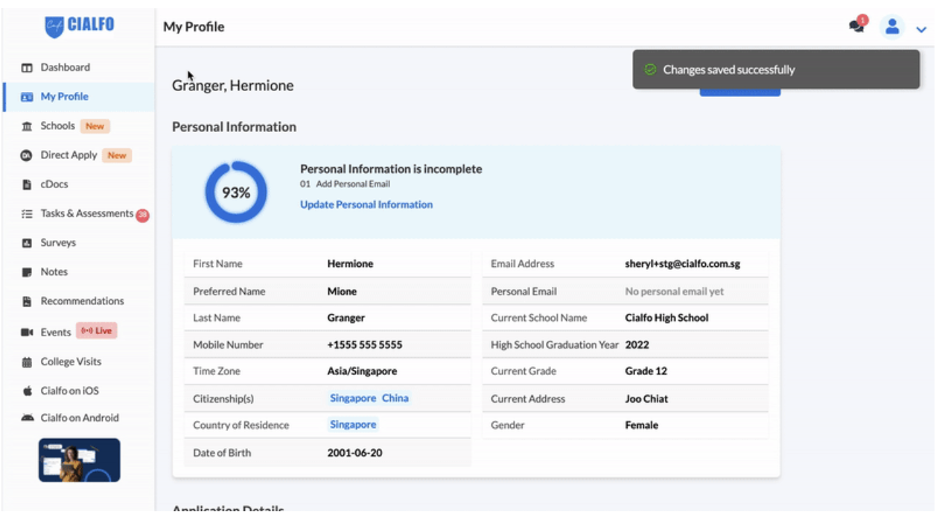Click the Preferred Name value Mione

(x=342, y=292)
